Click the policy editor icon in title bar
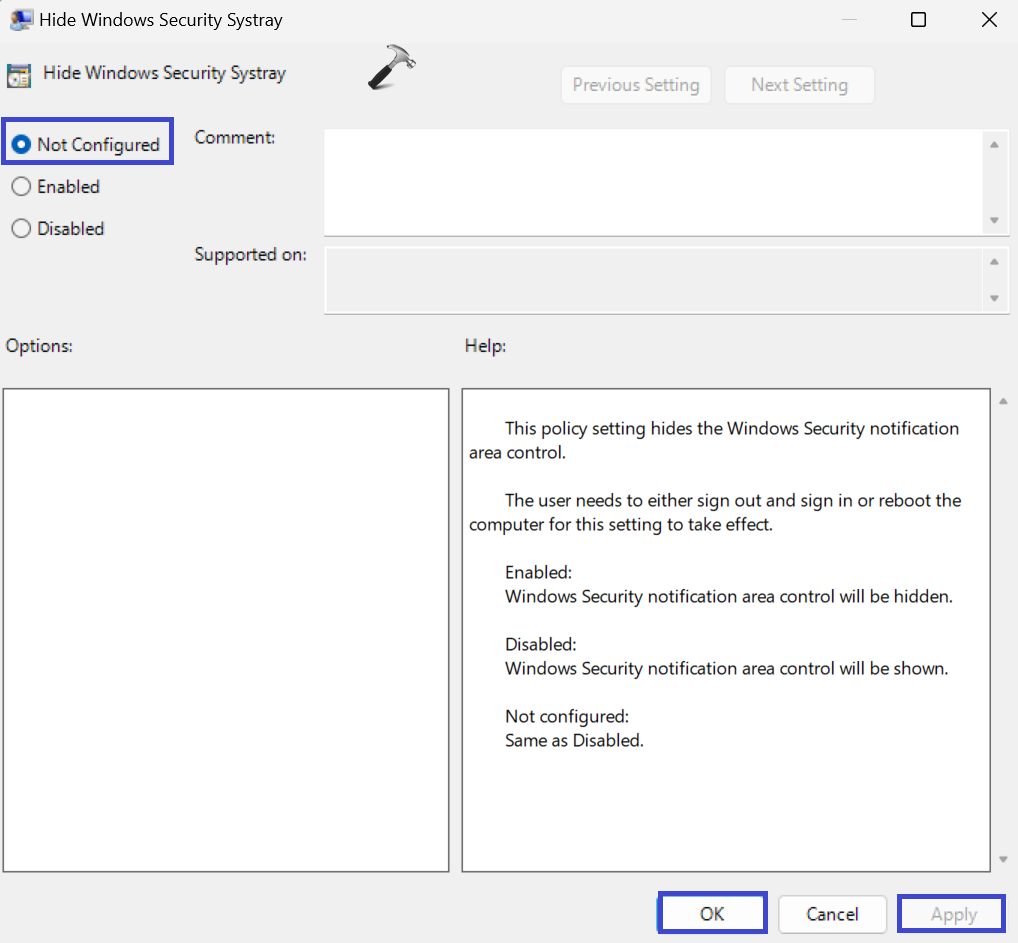Screen dimensions: 1018x943 (18, 20)
